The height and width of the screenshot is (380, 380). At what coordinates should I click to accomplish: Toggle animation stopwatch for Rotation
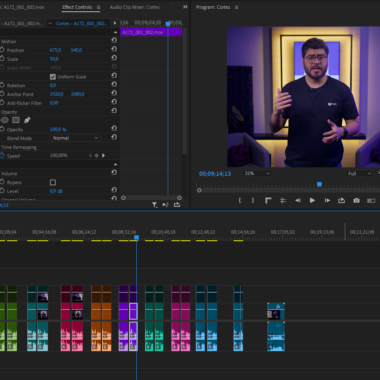(x=2, y=85)
